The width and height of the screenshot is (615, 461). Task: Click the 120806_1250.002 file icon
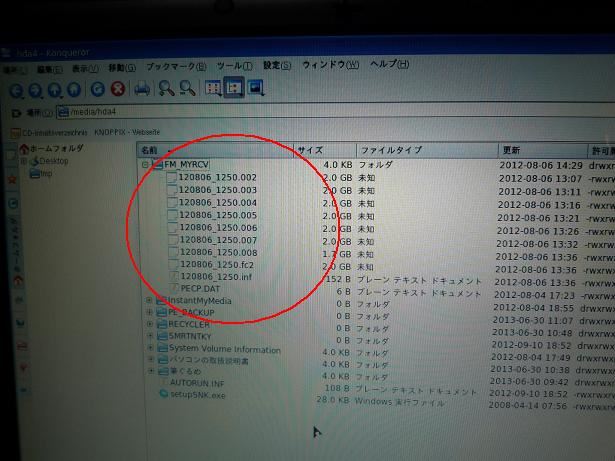(172, 178)
